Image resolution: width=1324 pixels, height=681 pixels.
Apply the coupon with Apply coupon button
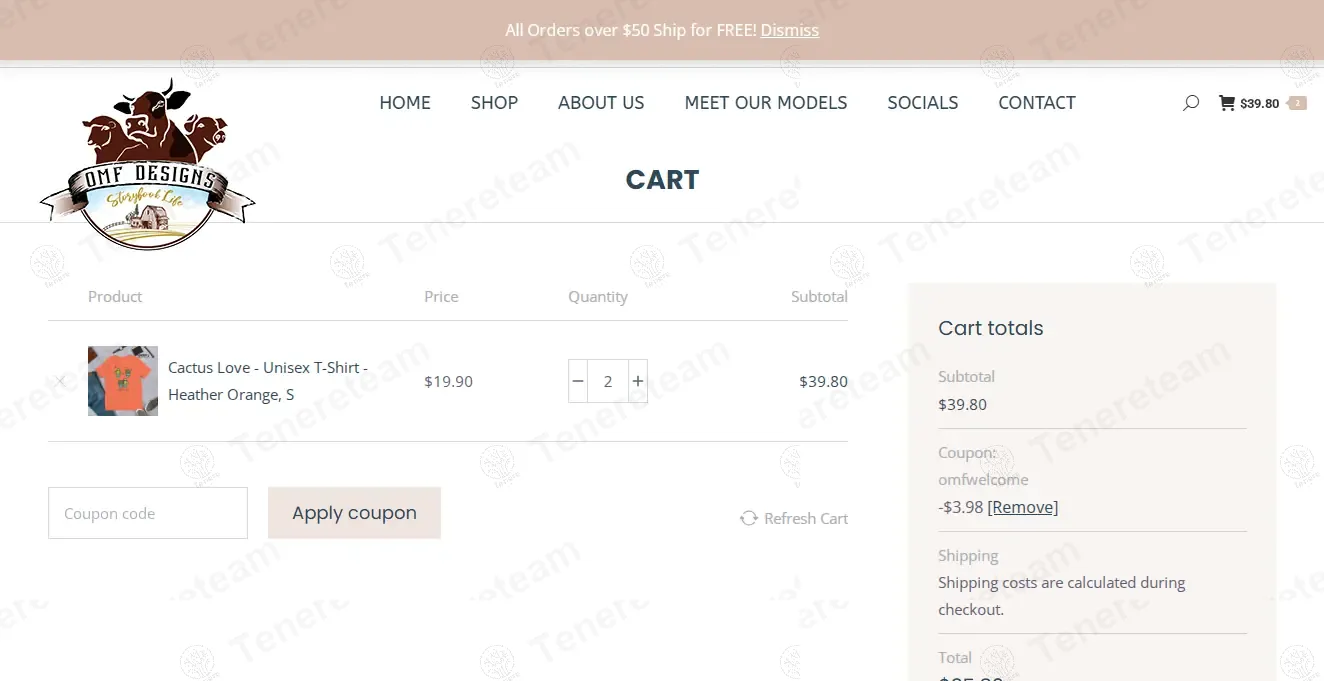tap(354, 513)
